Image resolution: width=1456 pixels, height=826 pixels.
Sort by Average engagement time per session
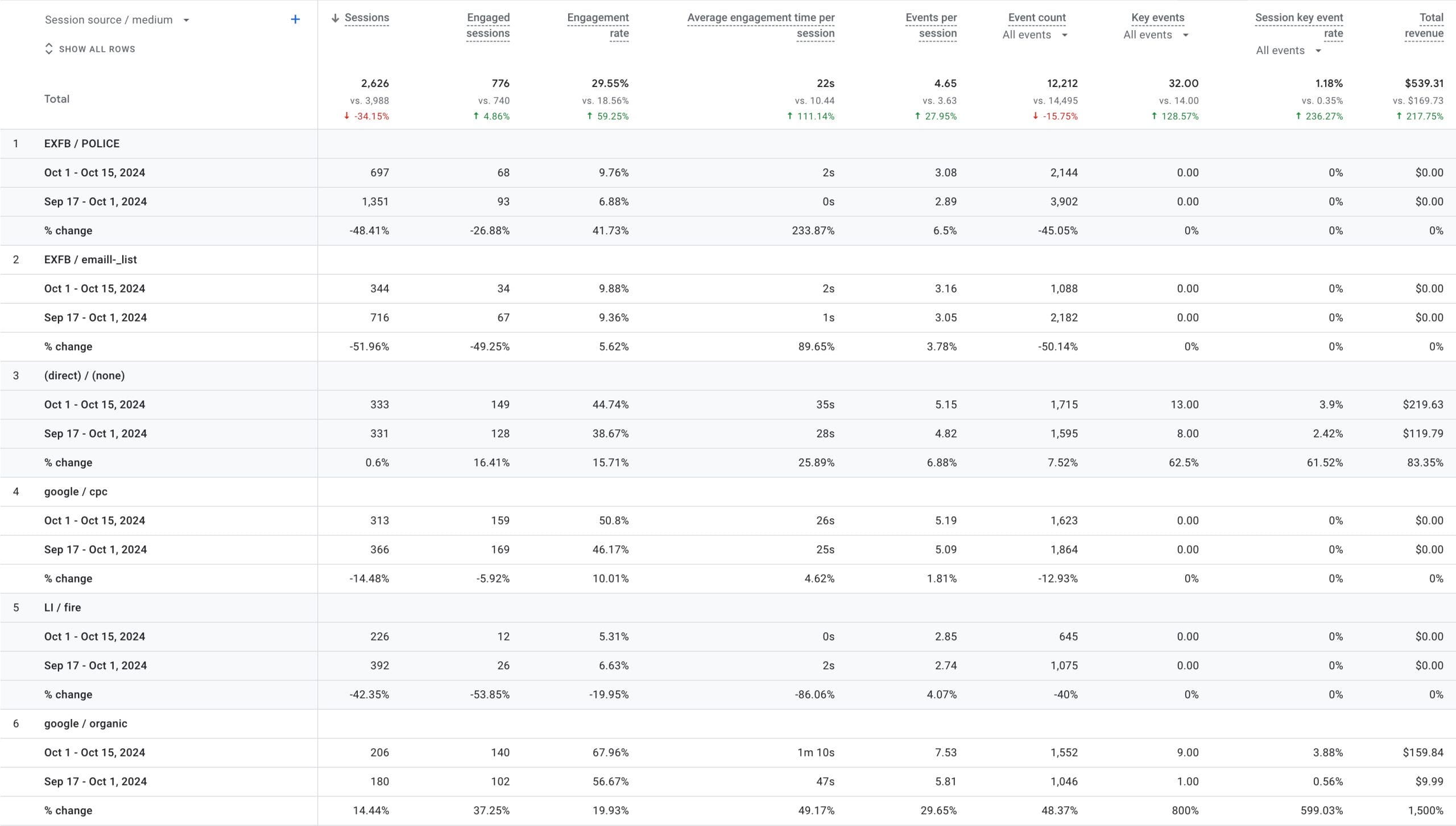pos(761,26)
